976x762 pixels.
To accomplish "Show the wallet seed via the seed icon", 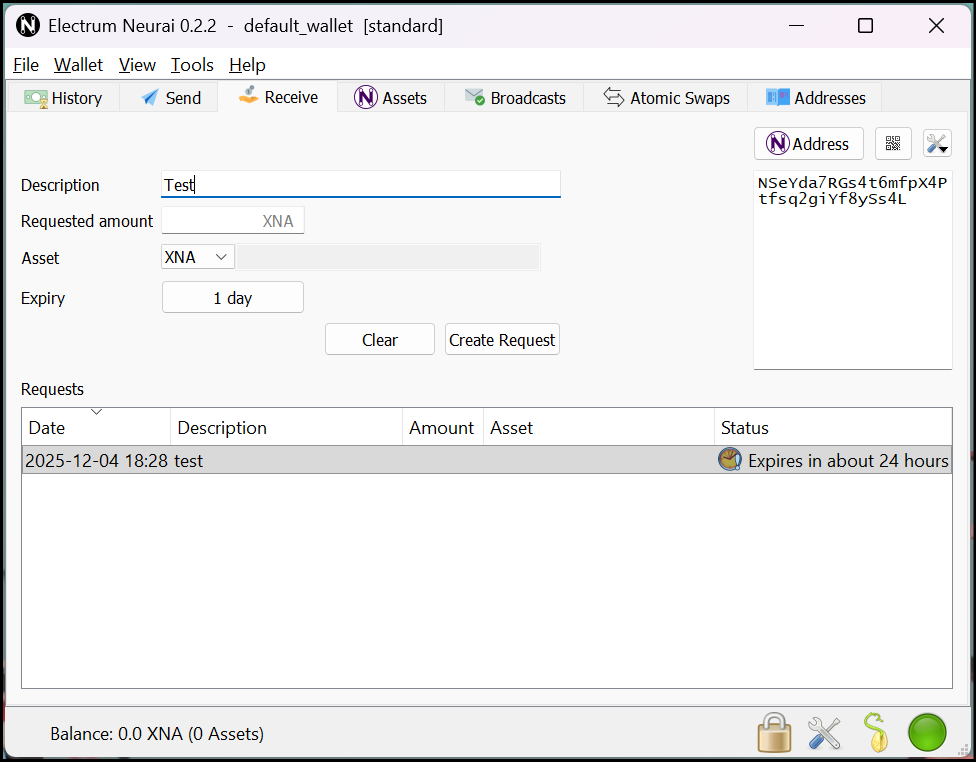I will pos(877,732).
